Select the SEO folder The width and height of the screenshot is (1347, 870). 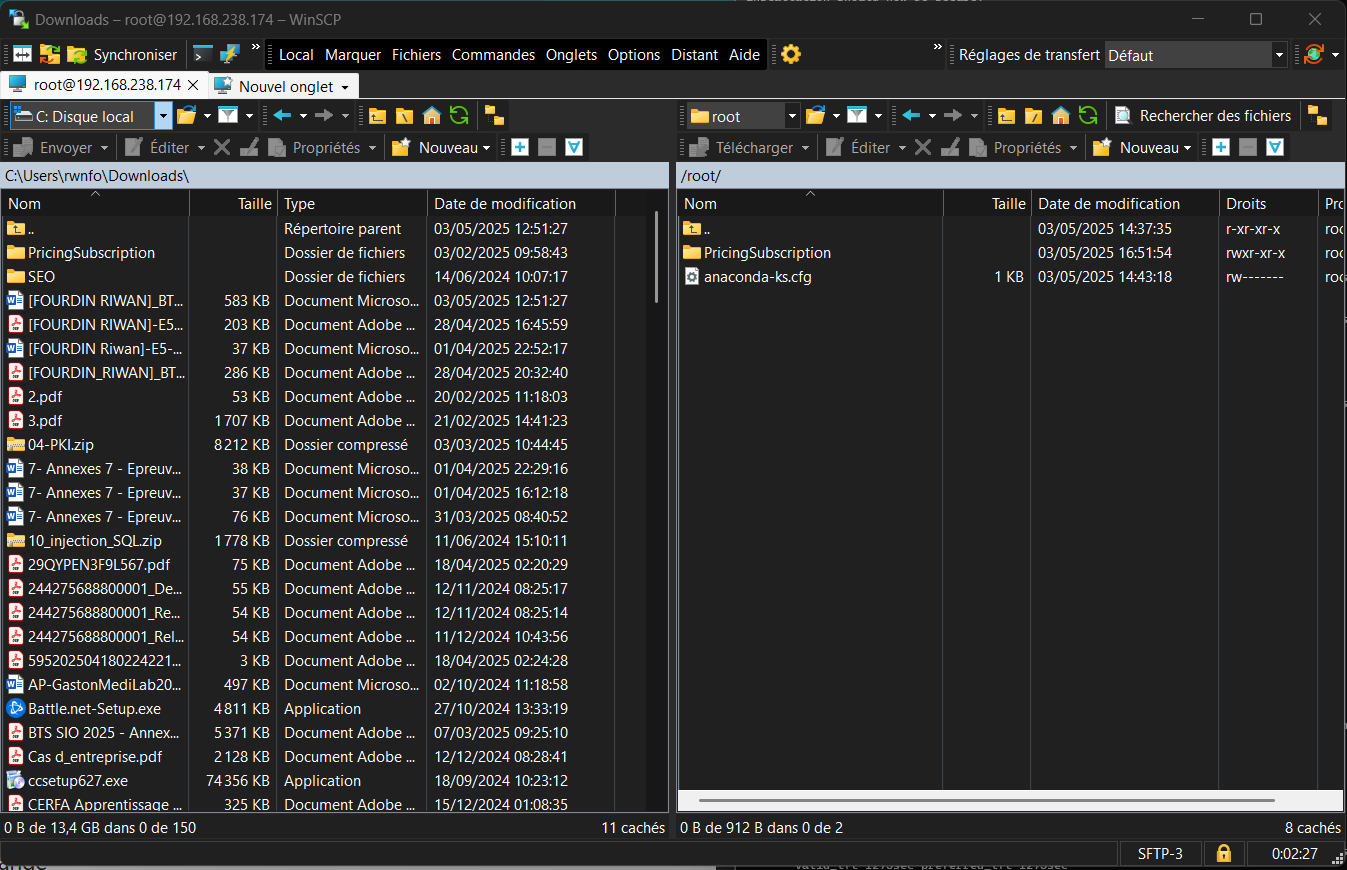(41, 277)
